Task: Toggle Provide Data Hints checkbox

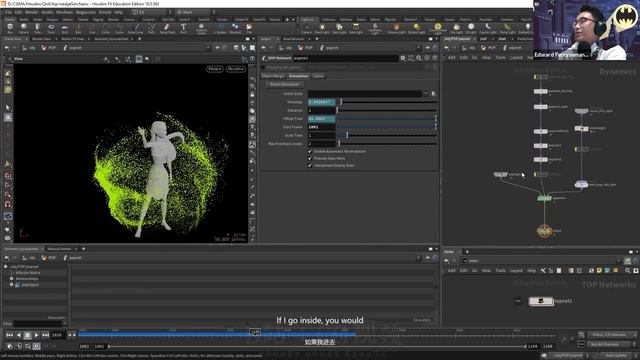Action: (310, 158)
